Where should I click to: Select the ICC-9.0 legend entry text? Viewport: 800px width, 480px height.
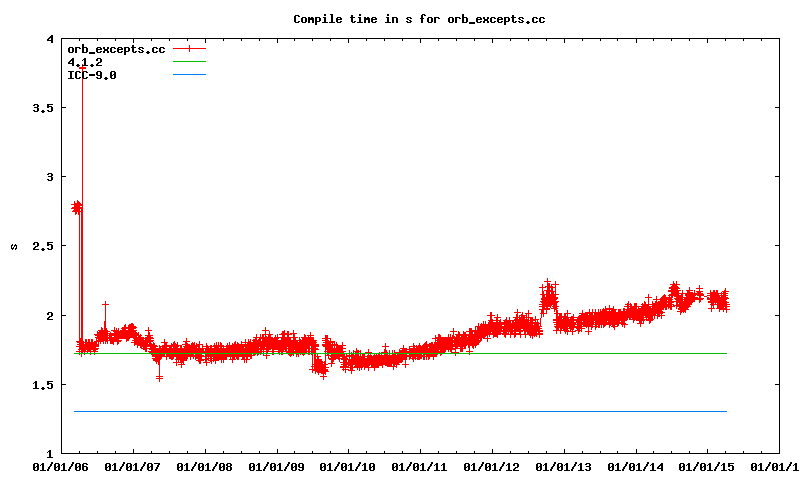91,74
